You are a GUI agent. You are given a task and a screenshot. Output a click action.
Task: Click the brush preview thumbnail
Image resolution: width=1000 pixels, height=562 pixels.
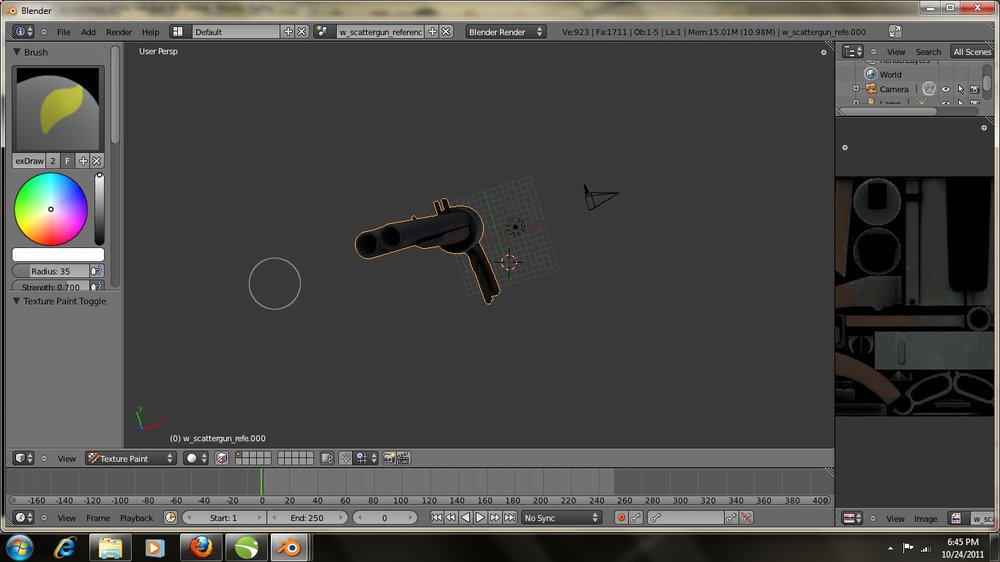click(58, 109)
